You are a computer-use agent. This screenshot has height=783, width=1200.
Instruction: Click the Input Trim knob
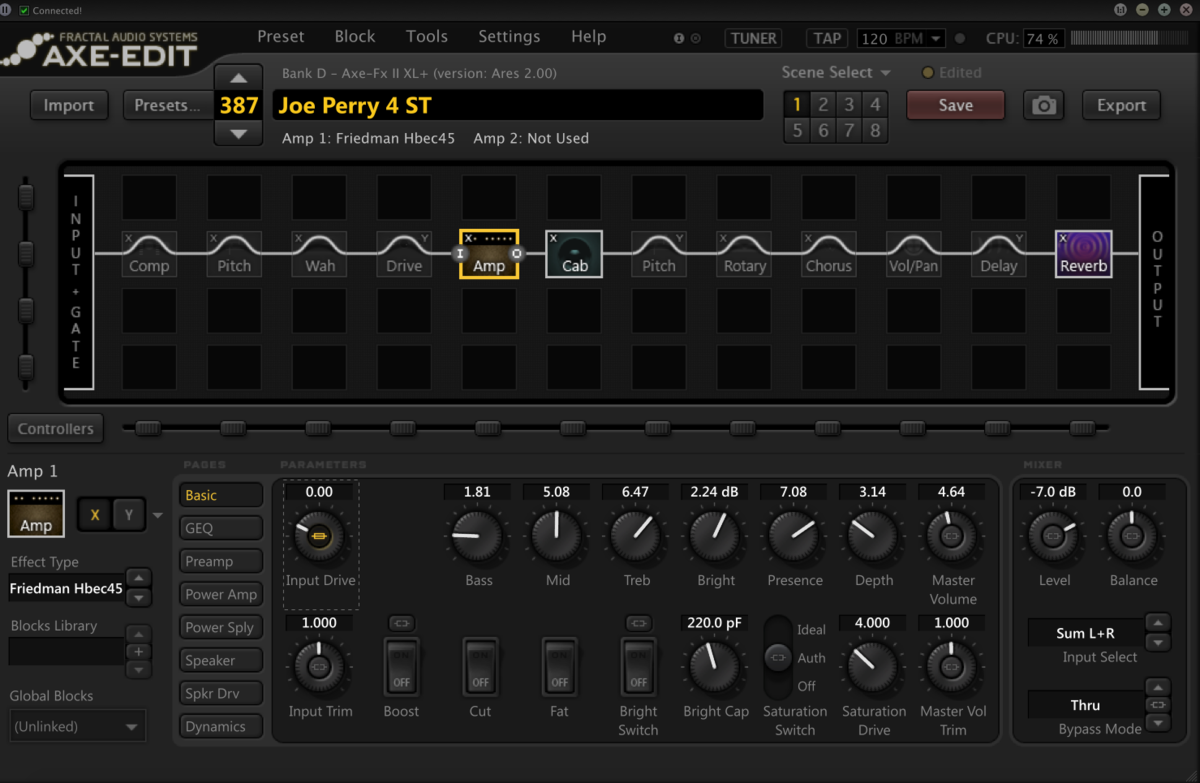[x=320, y=667]
